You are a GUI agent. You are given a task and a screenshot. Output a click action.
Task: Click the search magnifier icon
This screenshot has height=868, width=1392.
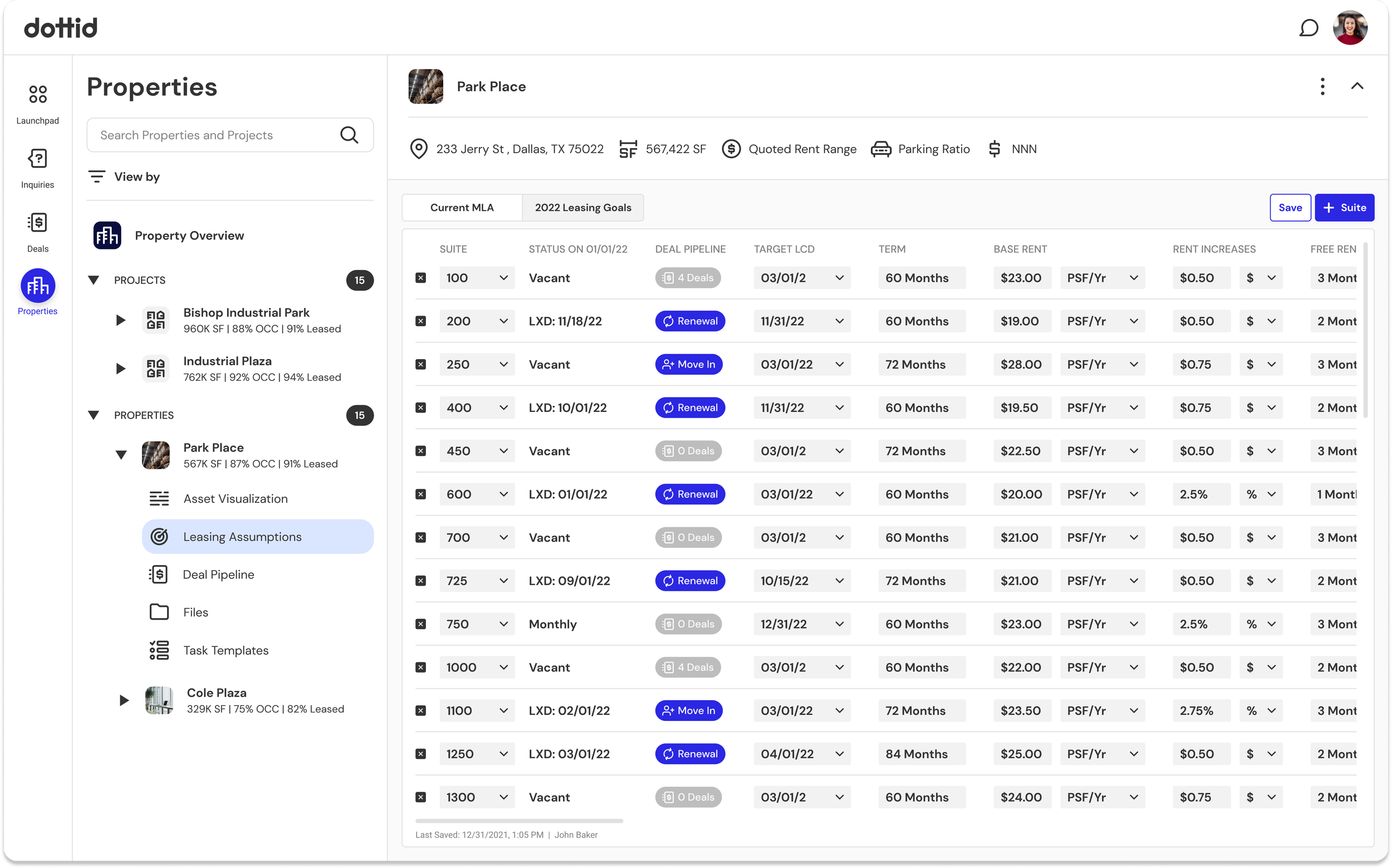(349, 135)
